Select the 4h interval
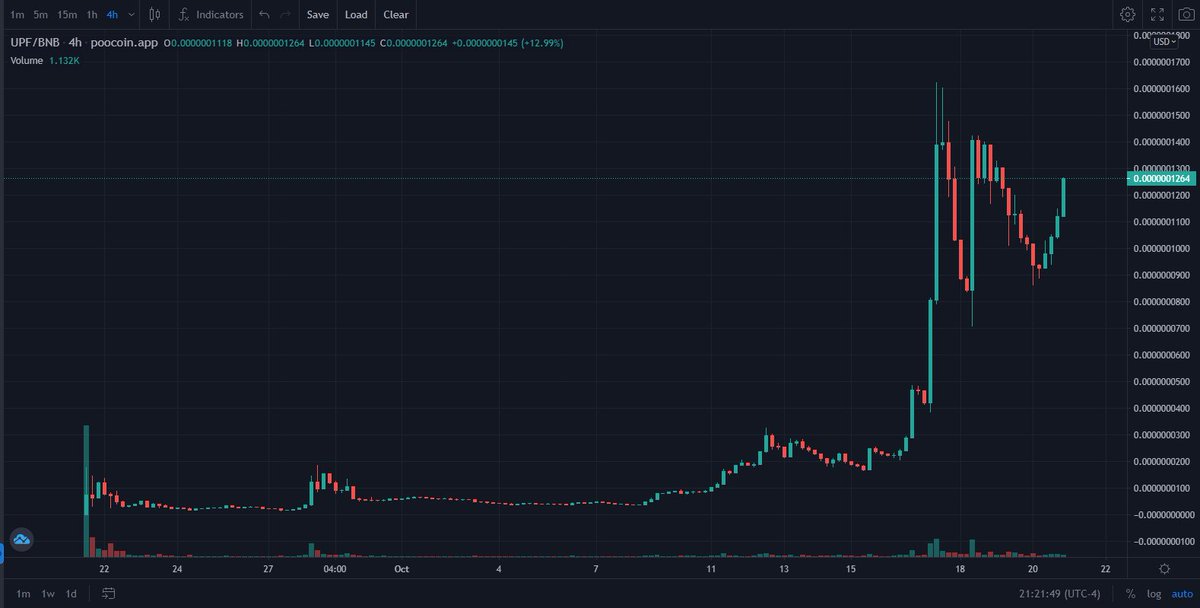This screenshot has width=1200, height=608. coord(112,15)
